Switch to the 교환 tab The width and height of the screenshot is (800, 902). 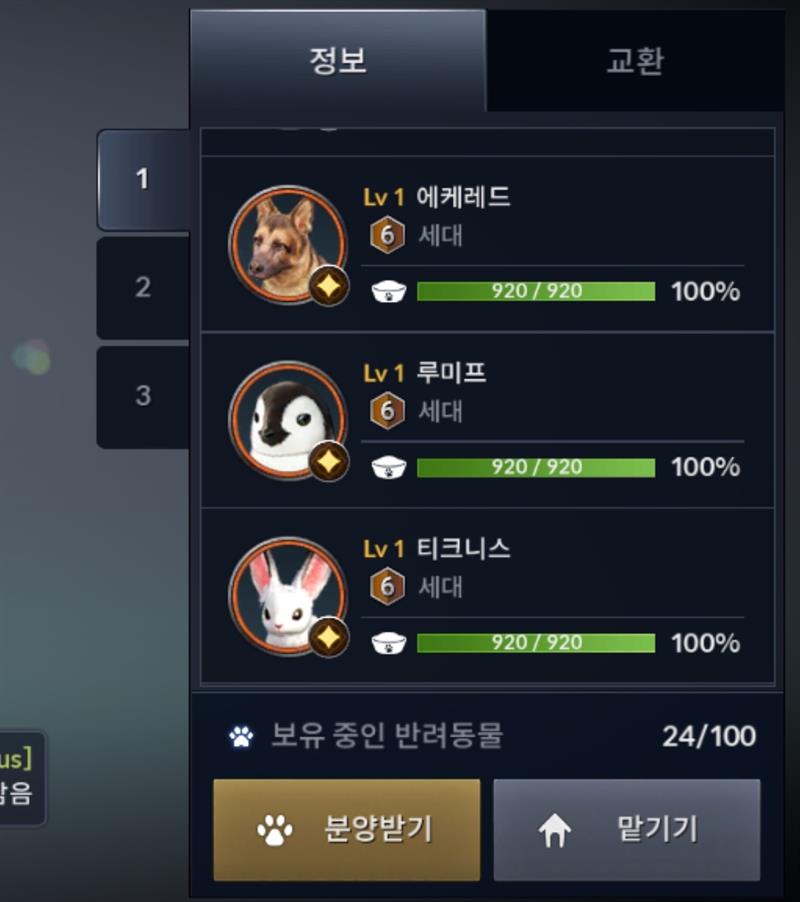(635, 60)
